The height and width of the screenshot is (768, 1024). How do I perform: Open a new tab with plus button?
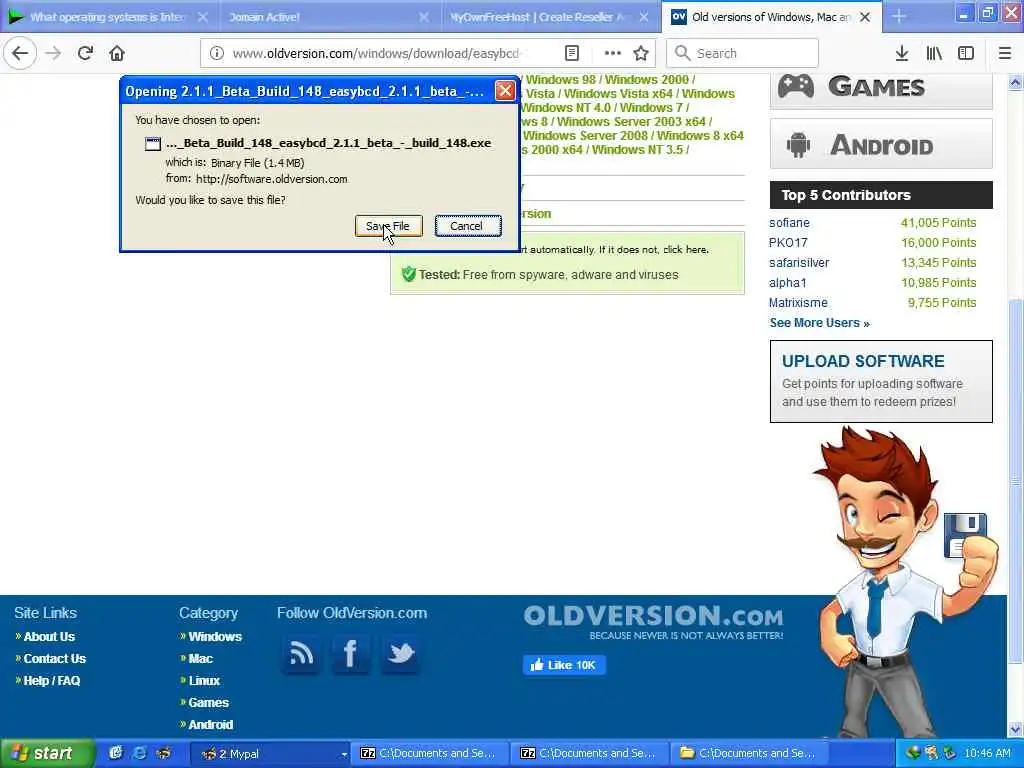(899, 17)
